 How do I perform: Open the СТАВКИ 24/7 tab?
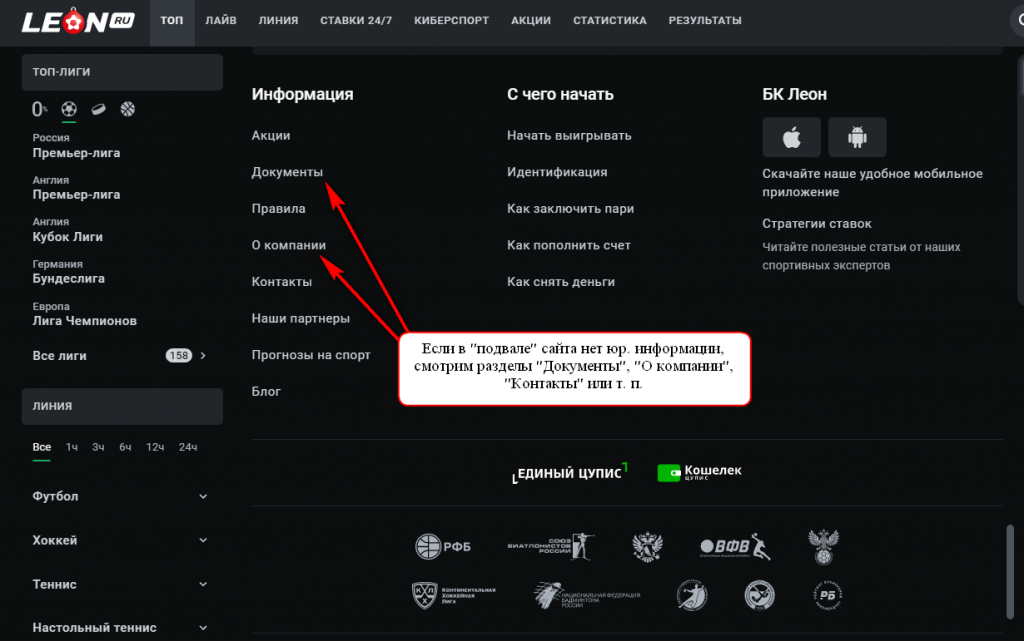356,21
